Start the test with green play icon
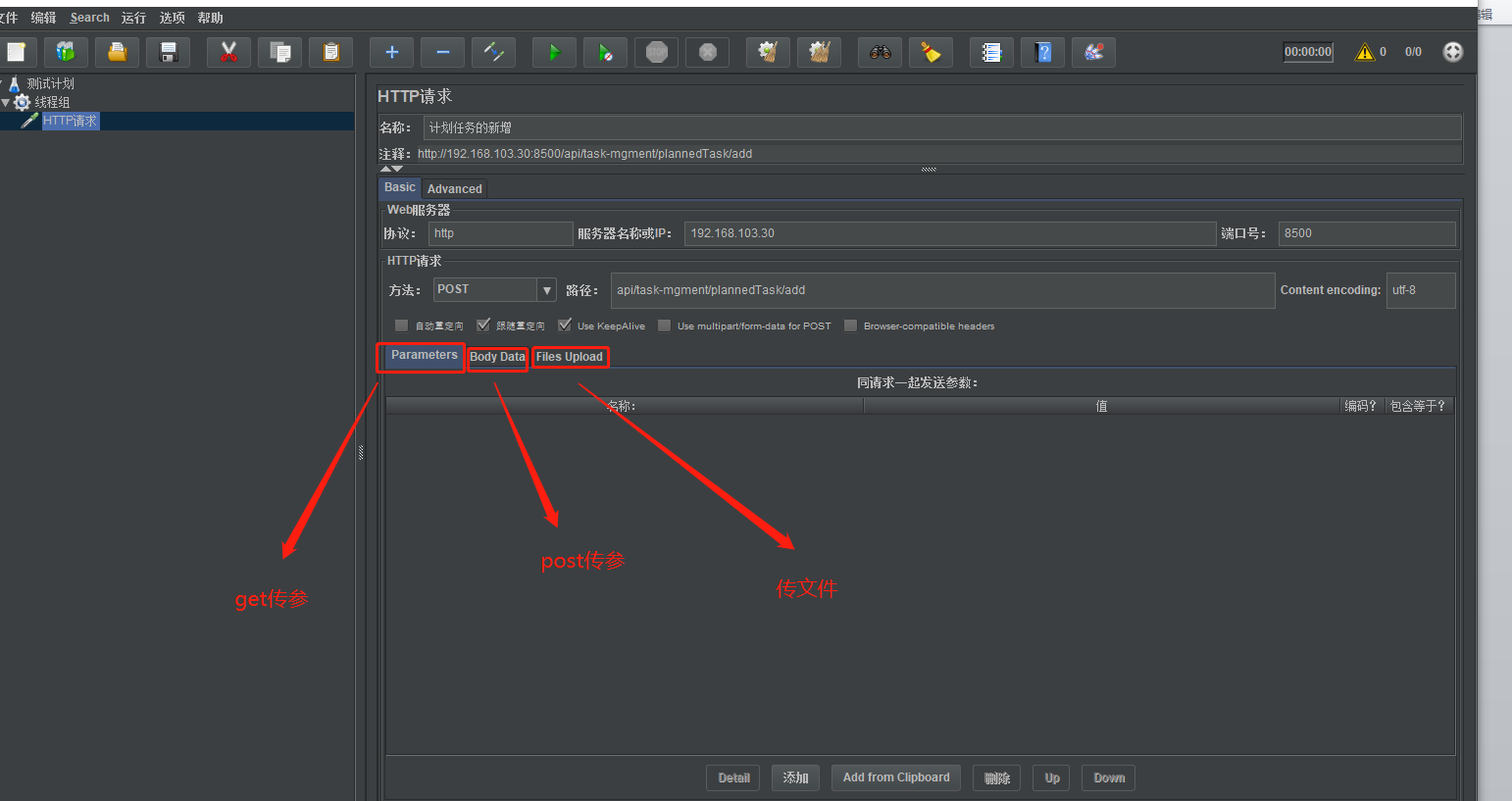The width and height of the screenshot is (1512, 801). 554,52
